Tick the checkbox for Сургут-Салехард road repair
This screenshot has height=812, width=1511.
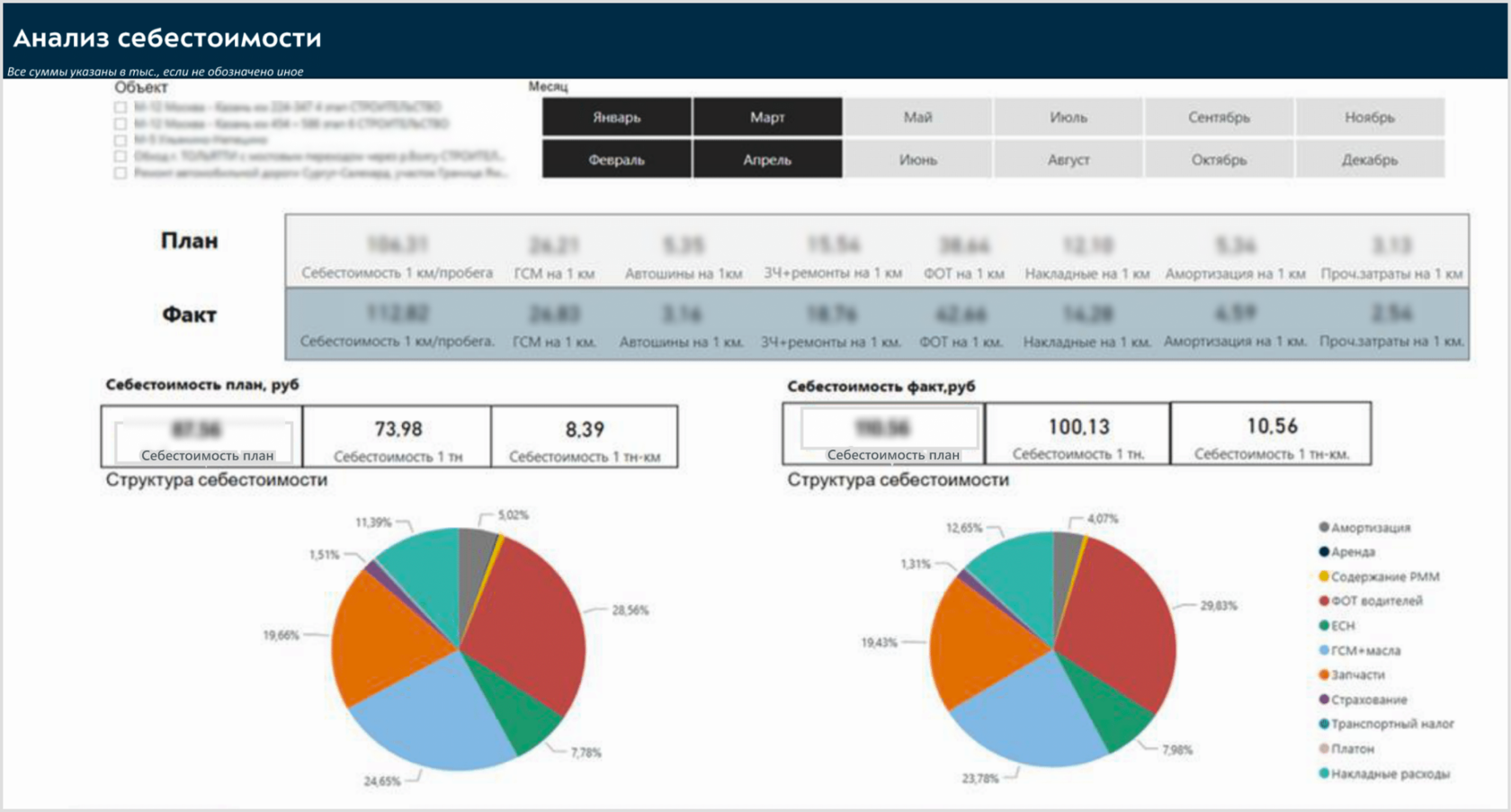(x=120, y=173)
